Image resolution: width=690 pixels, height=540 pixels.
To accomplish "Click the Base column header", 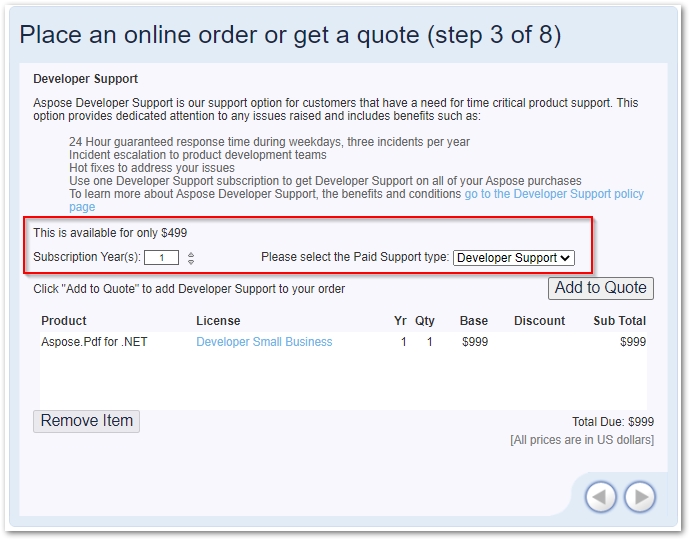I will [x=474, y=321].
